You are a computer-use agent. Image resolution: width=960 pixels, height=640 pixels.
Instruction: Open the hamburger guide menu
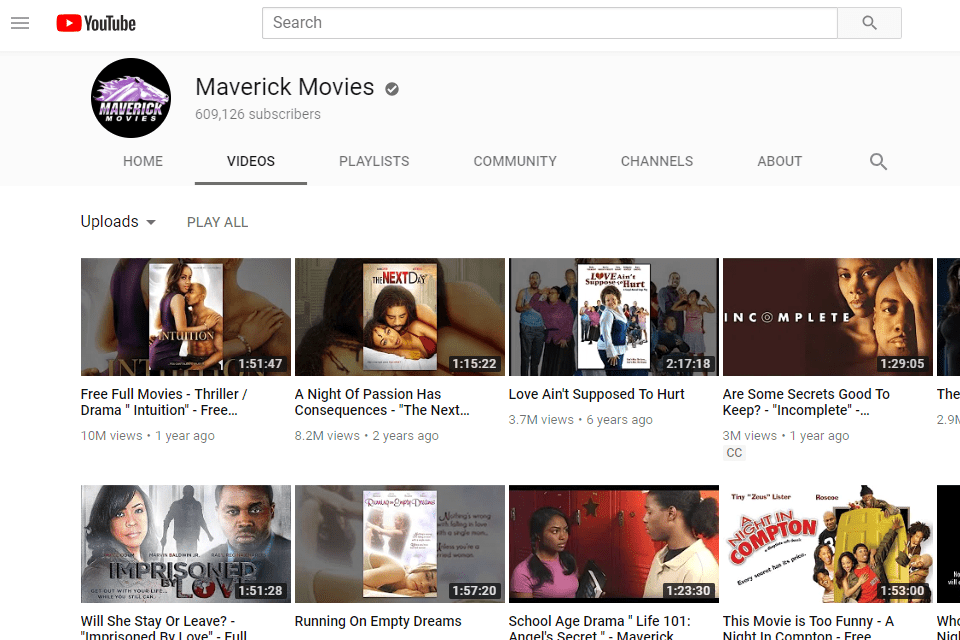pyautogui.click(x=20, y=23)
